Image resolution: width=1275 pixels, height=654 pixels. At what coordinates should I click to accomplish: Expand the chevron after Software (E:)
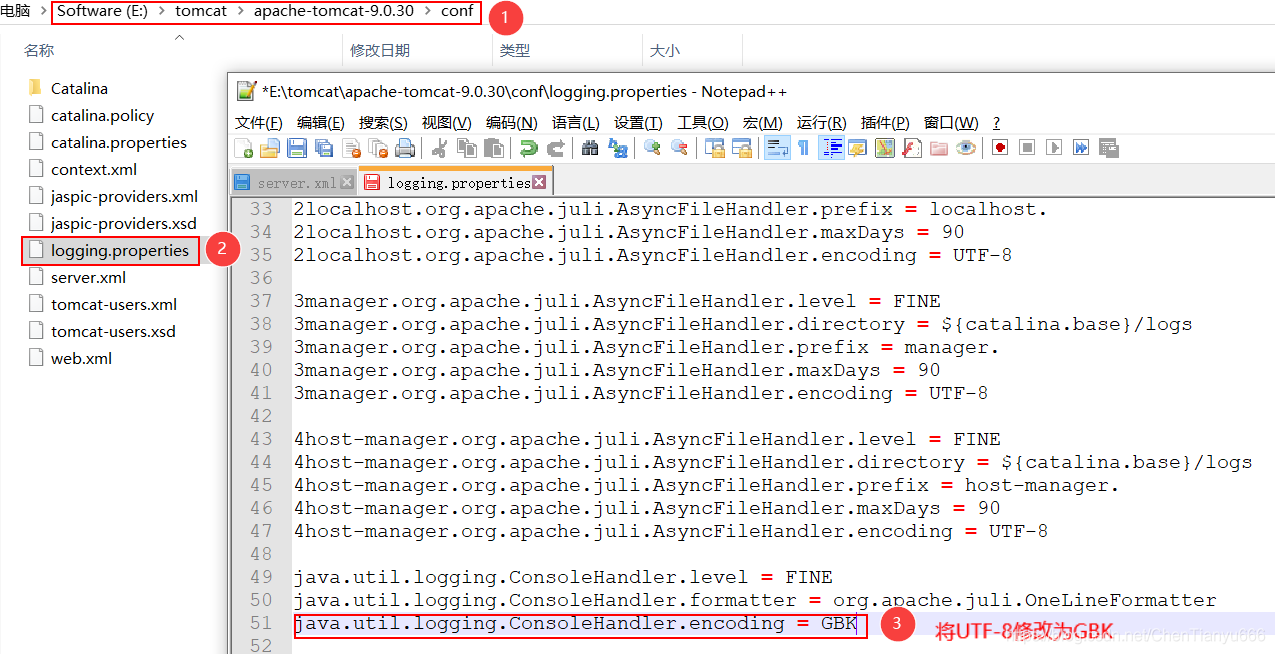[x=162, y=12]
